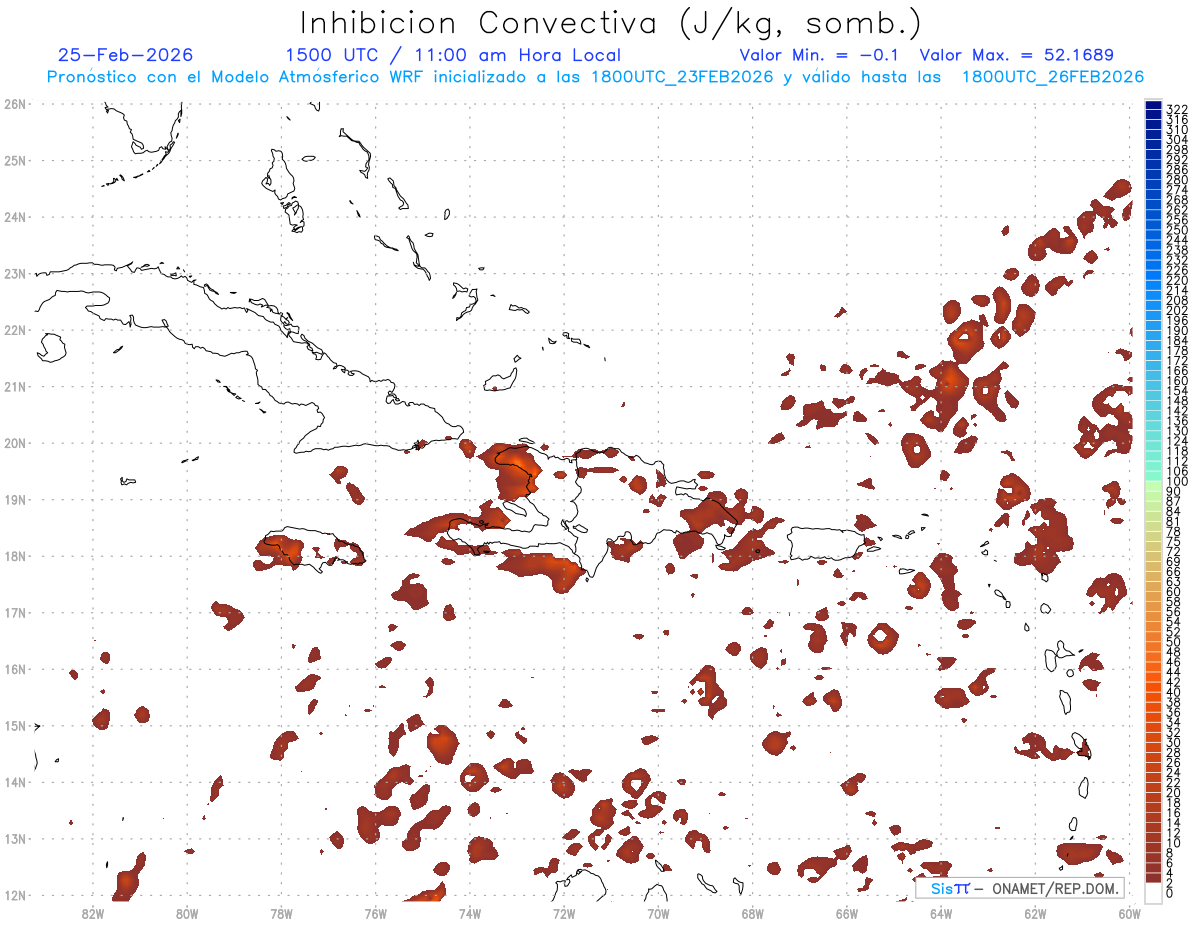Click the '78W' longitude label
Viewport: 1200px width, 927px height.
point(281,913)
